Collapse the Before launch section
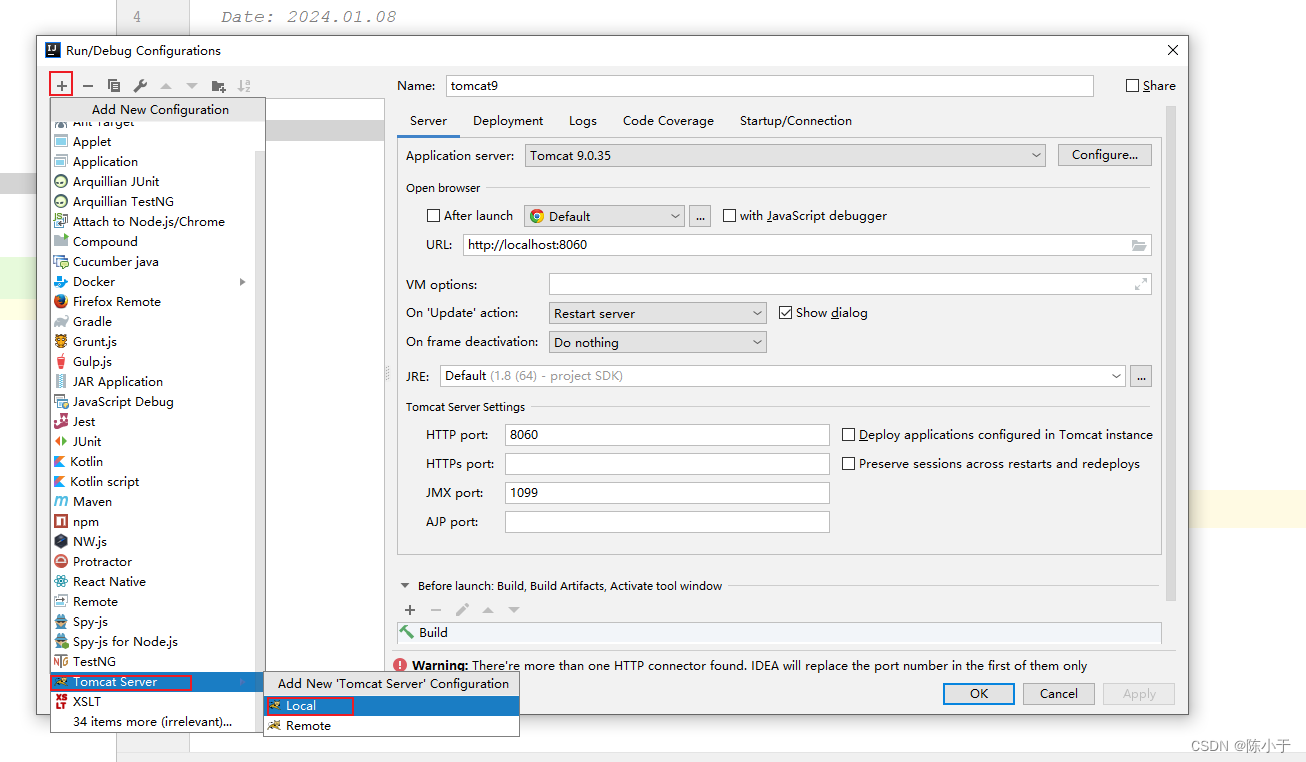 [405, 586]
